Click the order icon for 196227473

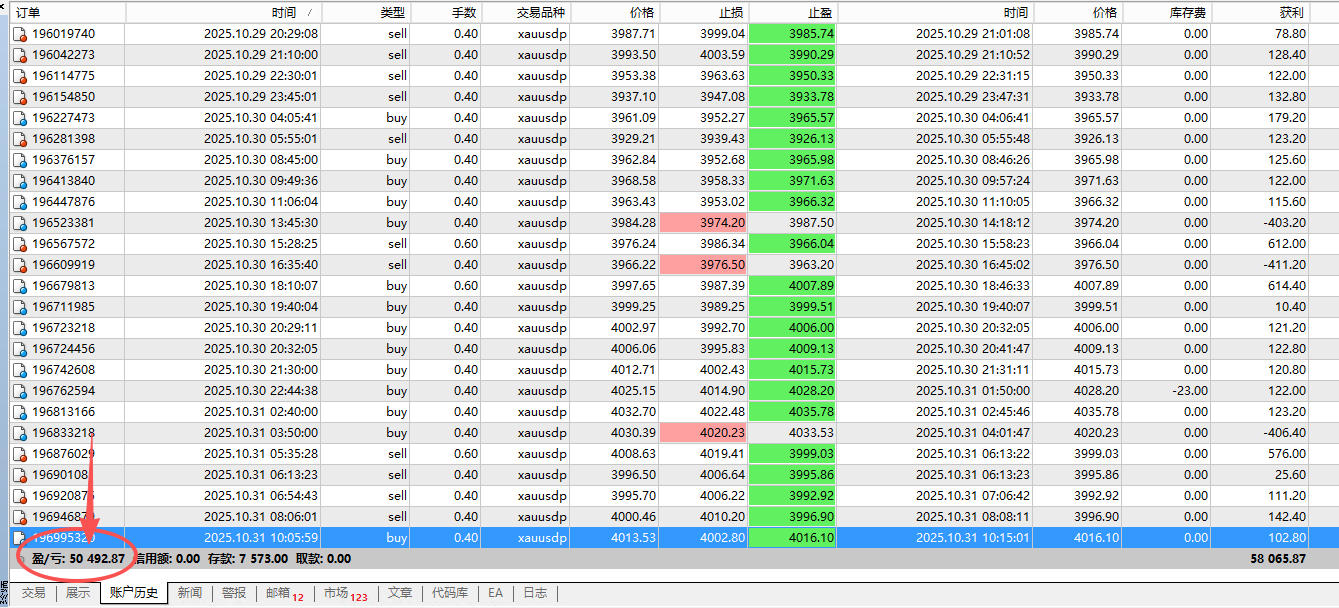19,118
